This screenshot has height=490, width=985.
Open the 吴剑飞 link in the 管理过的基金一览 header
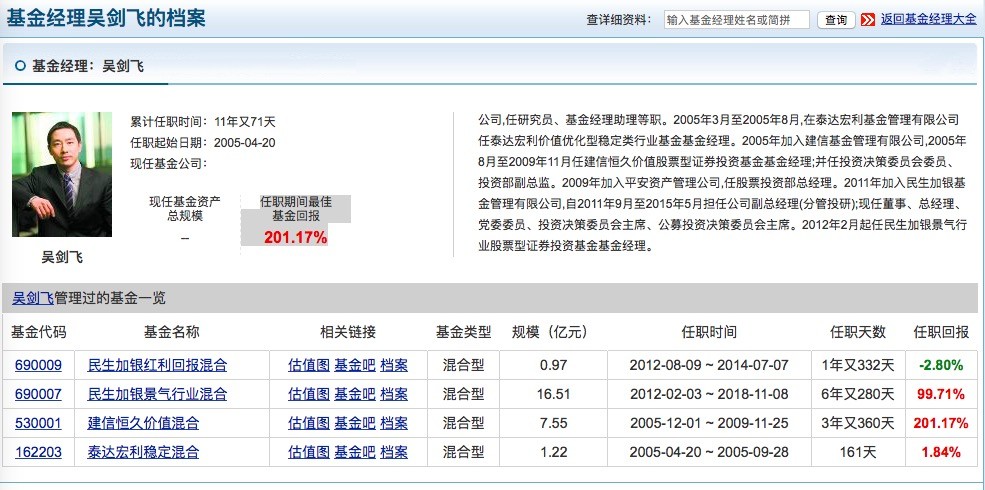pyautogui.click(x=33, y=298)
